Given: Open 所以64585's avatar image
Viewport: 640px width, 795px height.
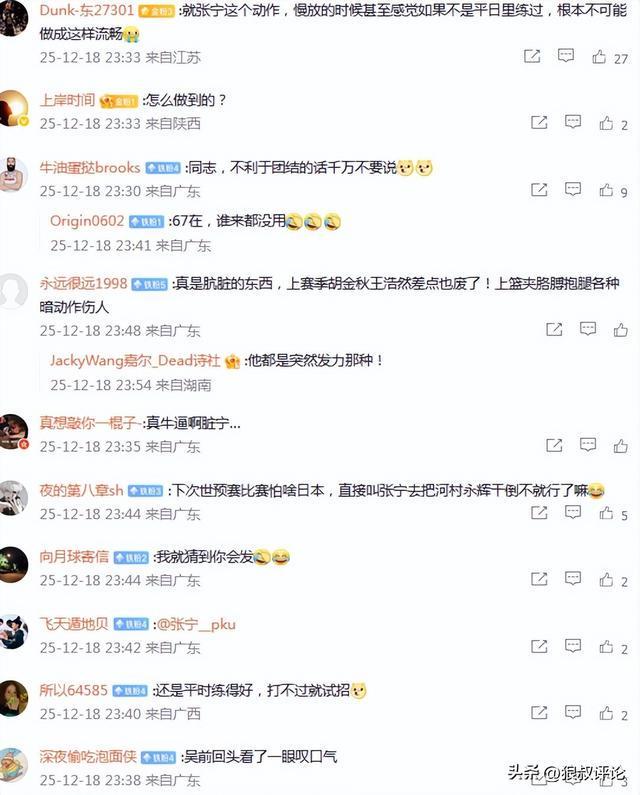Looking at the screenshot, I should click(13, 698).
